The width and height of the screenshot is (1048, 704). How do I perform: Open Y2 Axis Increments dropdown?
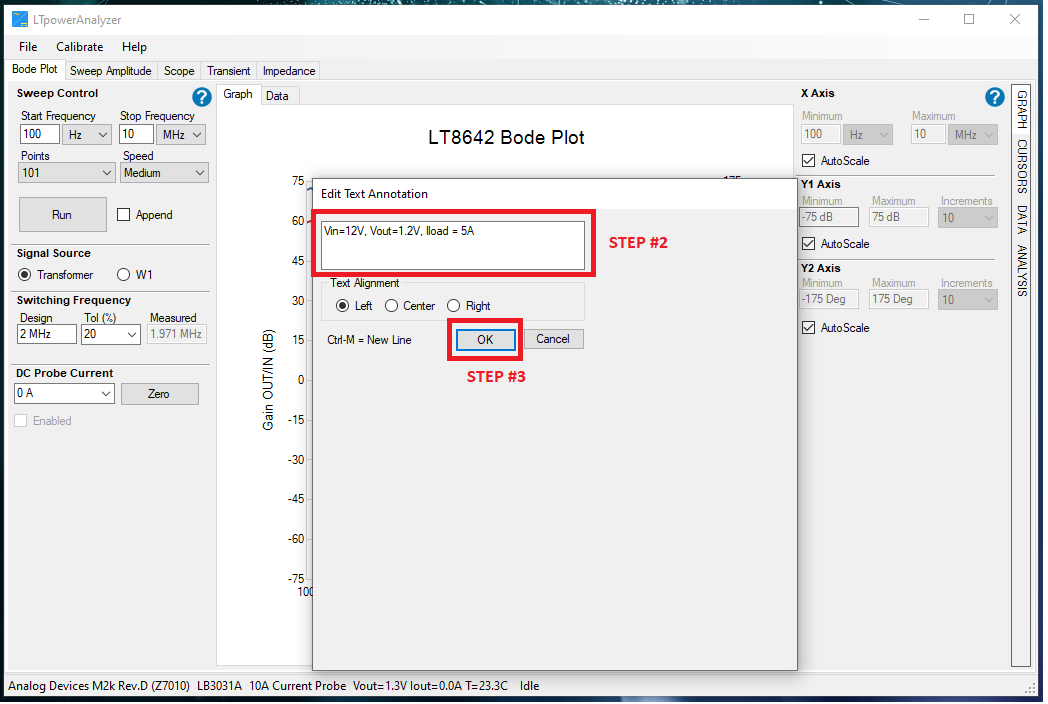(x=968, y=300)
